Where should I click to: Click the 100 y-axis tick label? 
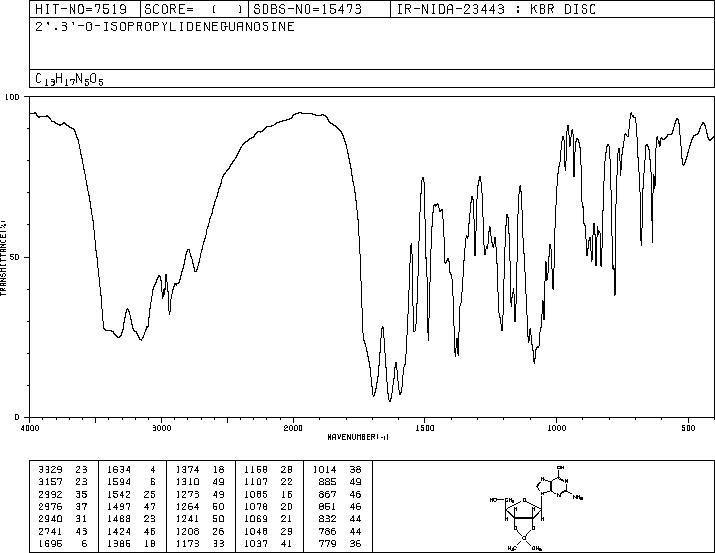[13, 97]
